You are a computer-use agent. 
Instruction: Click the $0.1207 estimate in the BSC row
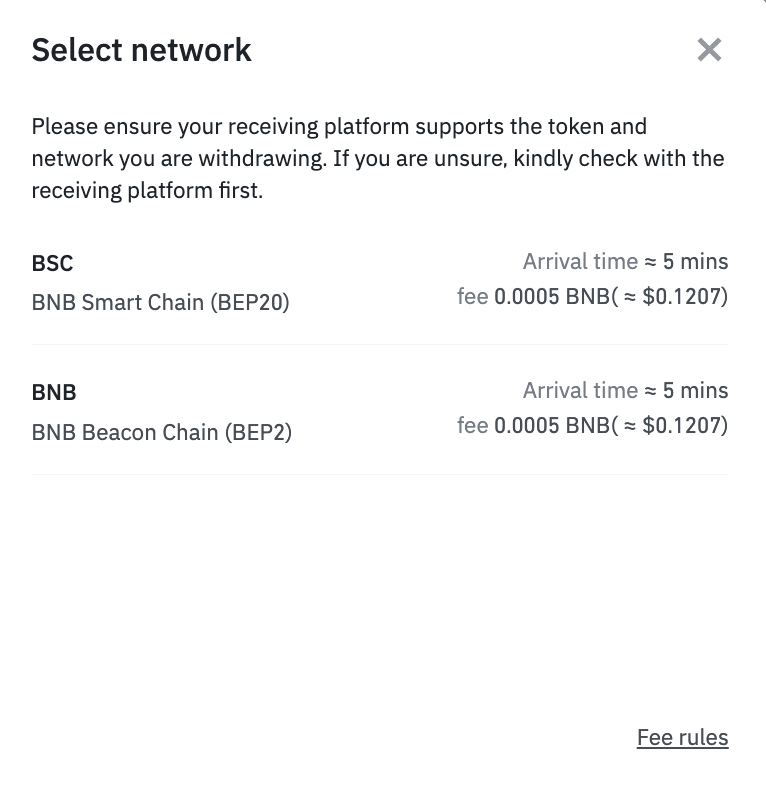coord(681,296)
